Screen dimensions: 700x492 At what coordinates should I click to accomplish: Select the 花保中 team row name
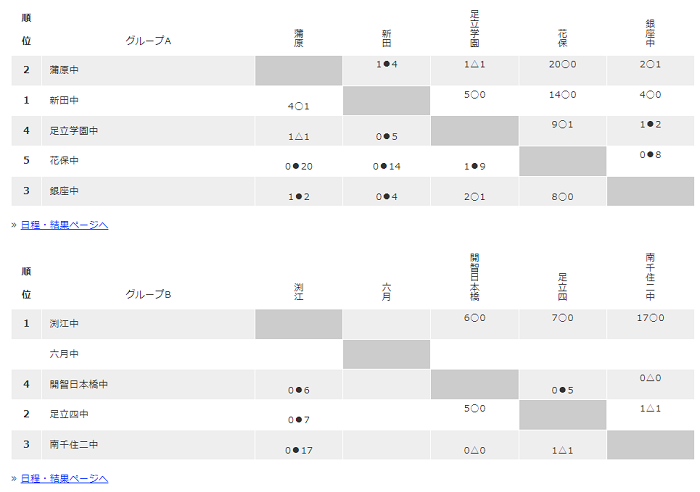64,160
